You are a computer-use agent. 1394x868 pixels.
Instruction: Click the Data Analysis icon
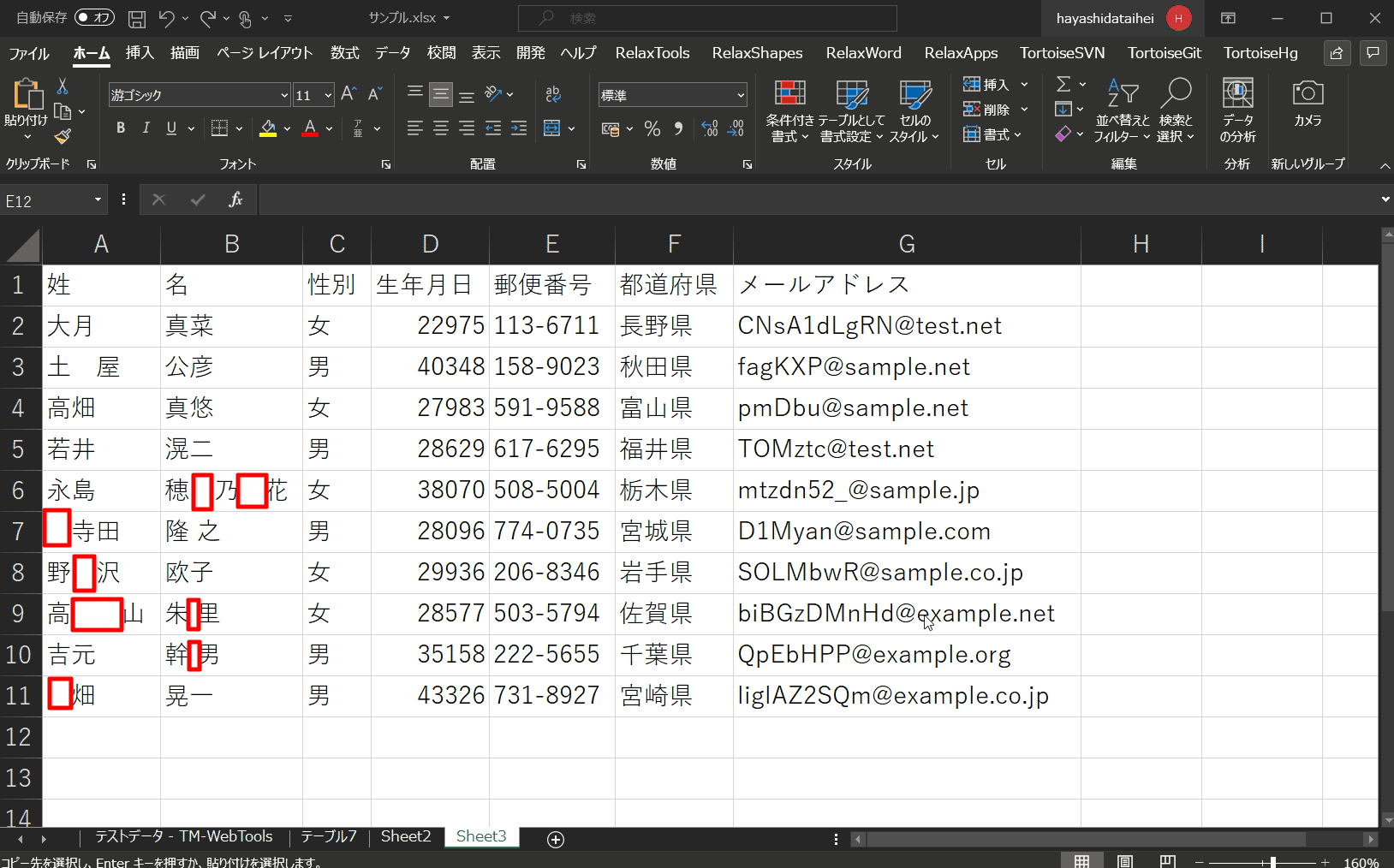pyautogui.click(x=1237, y=94)
